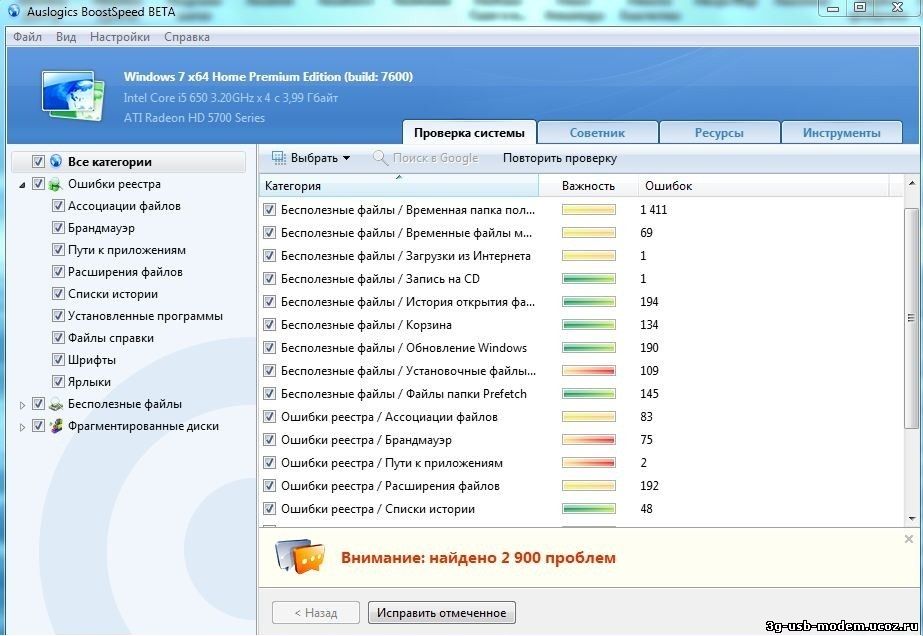Select the row Ошибки реестра / Ассоциации файлов
This screenshot has width=923, height=636.
tap(580, 417)
